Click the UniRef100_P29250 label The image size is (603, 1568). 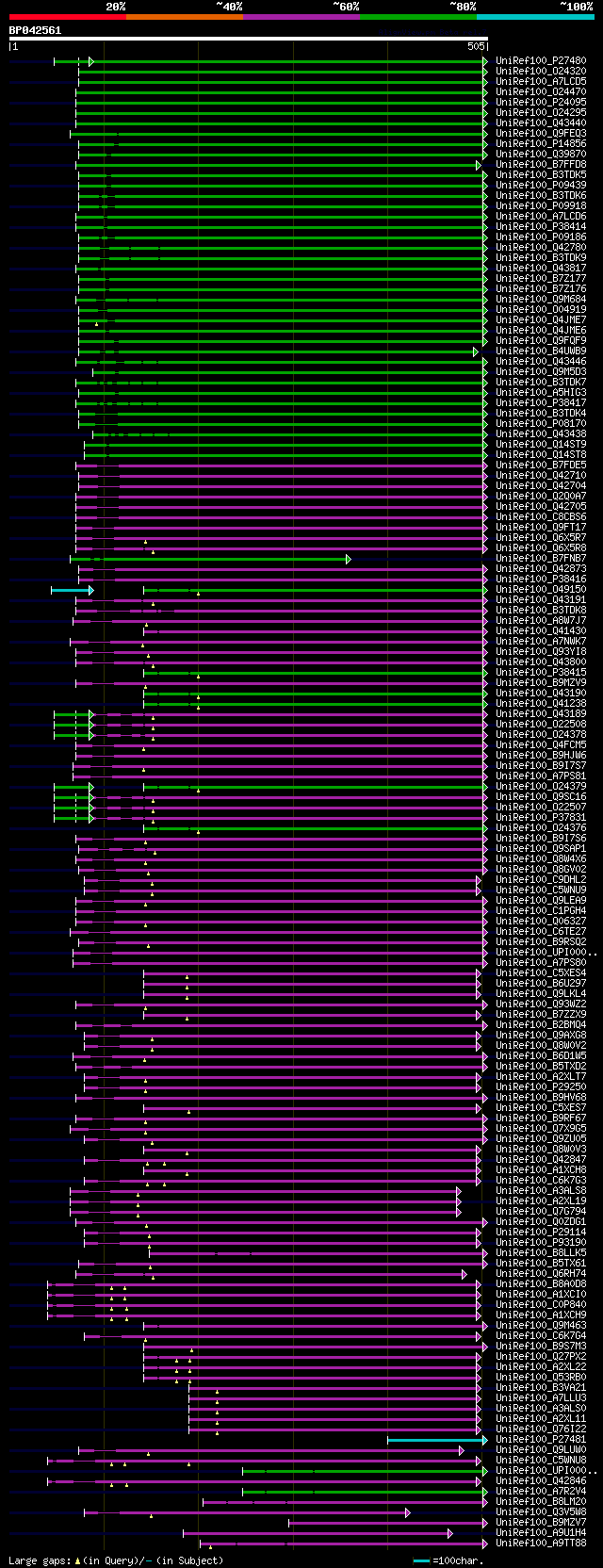pyautogui.click(x=541, y=1087)
